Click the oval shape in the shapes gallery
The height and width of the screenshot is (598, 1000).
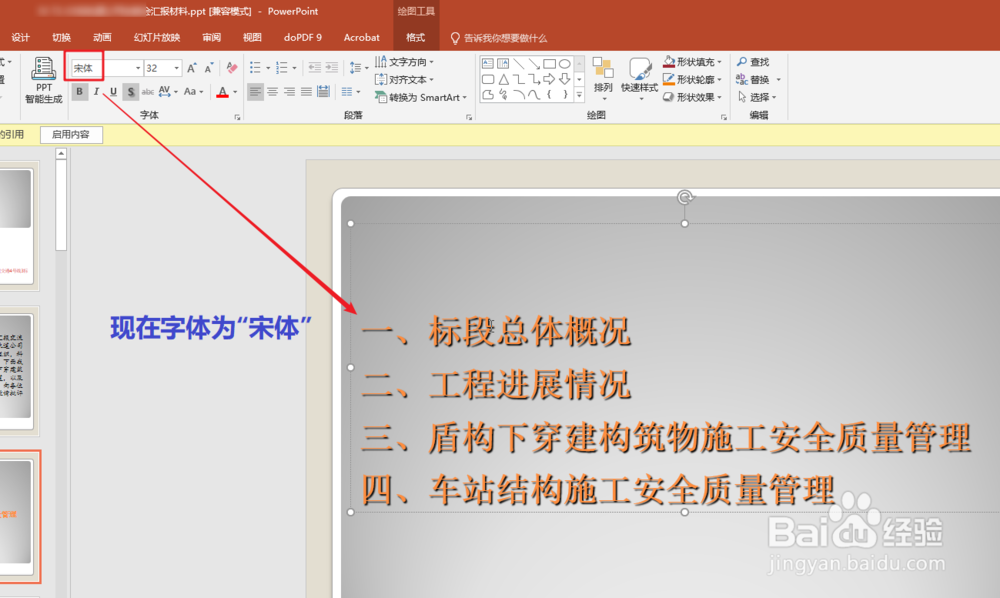coord(565,63)
